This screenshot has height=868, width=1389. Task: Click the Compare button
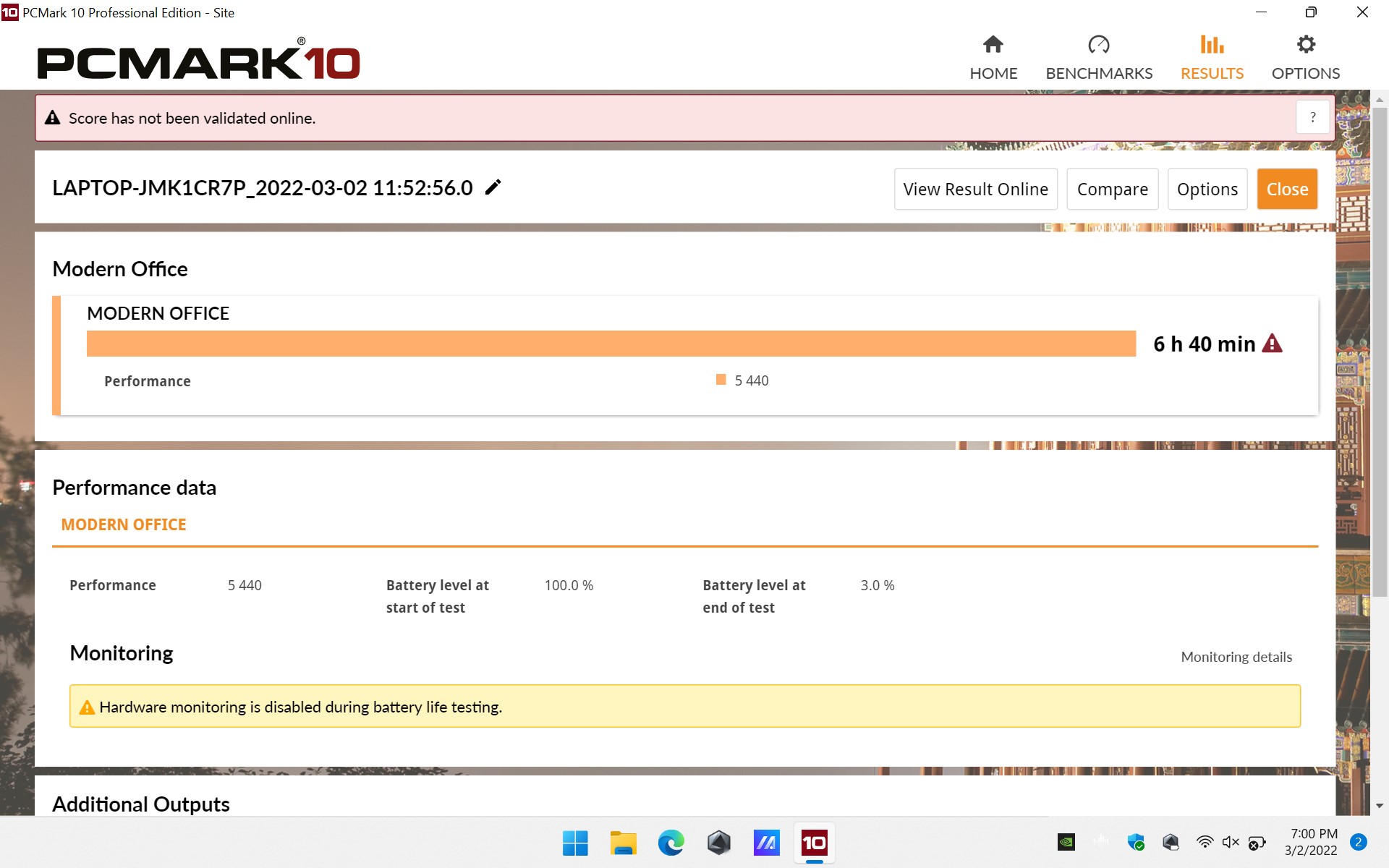tap(1112, 190)
